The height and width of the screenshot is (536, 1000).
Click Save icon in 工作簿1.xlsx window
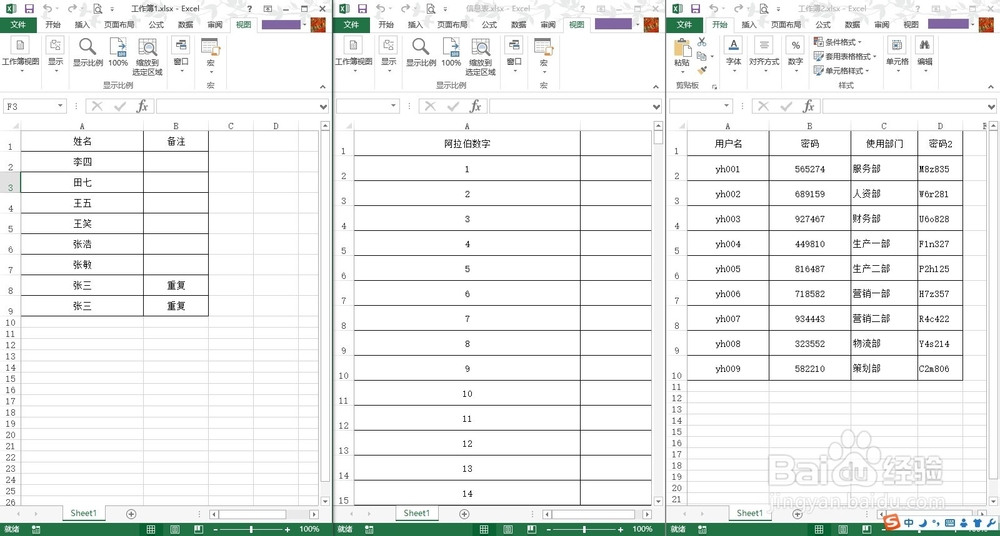click(x=29, y=9)
